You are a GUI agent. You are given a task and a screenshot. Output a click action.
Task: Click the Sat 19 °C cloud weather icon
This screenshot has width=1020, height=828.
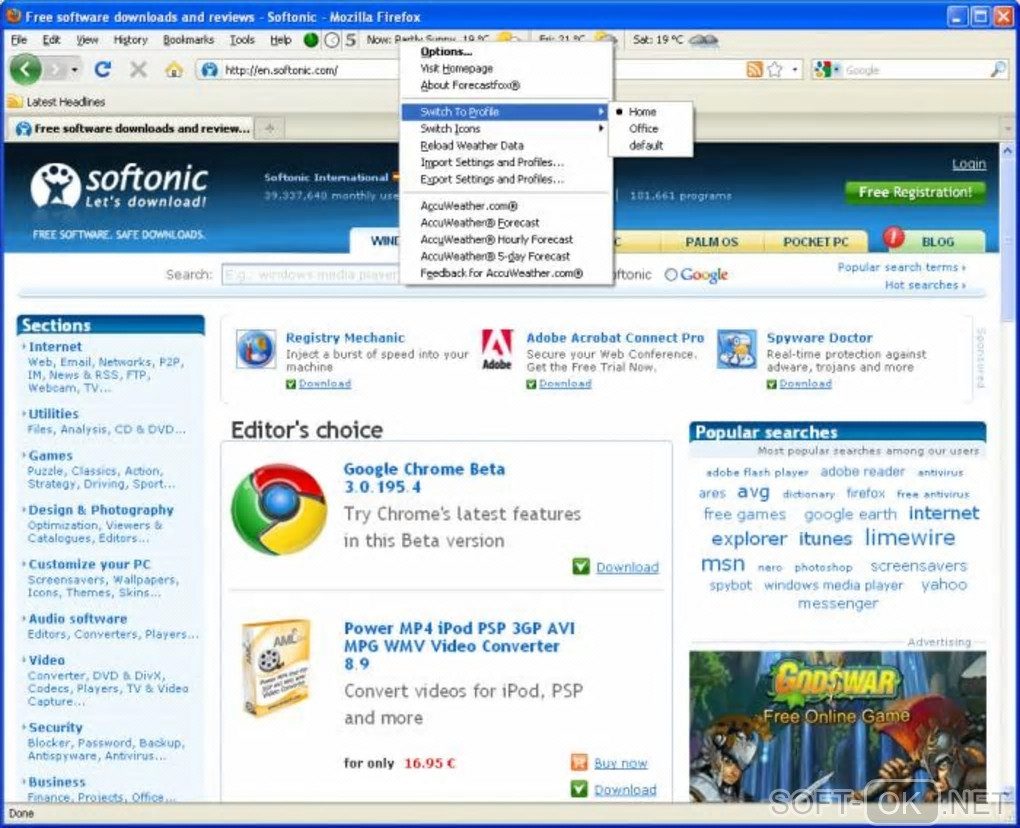click(x=704, y=40)
